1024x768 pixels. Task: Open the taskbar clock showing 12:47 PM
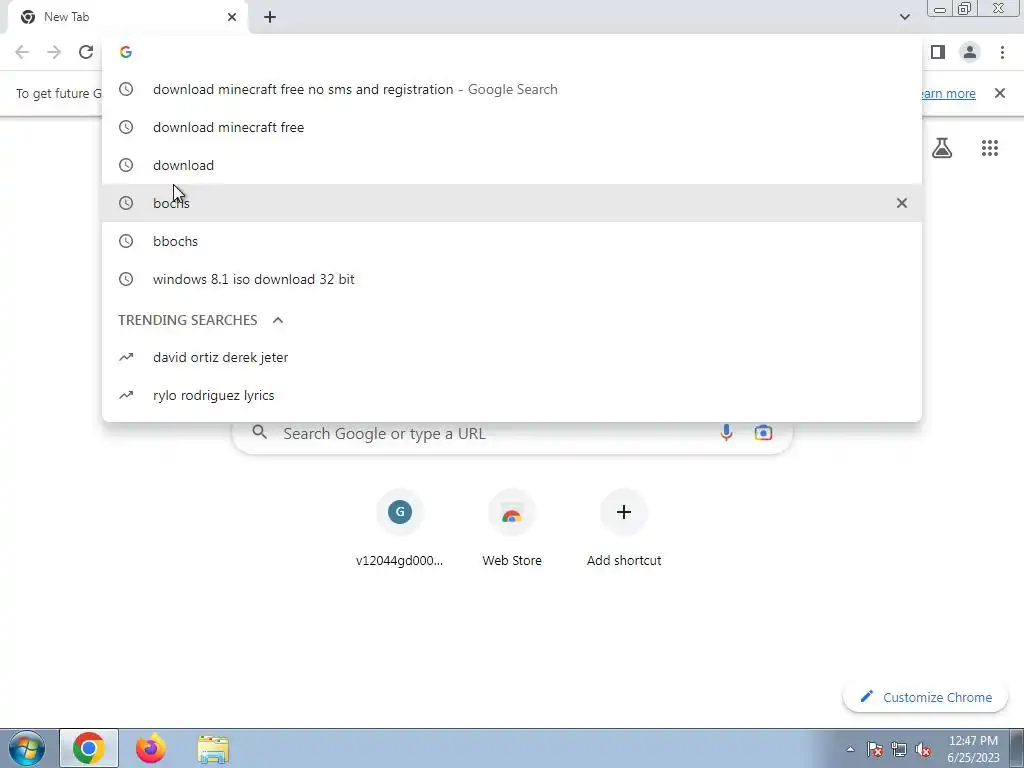click(x=973, y=749)
